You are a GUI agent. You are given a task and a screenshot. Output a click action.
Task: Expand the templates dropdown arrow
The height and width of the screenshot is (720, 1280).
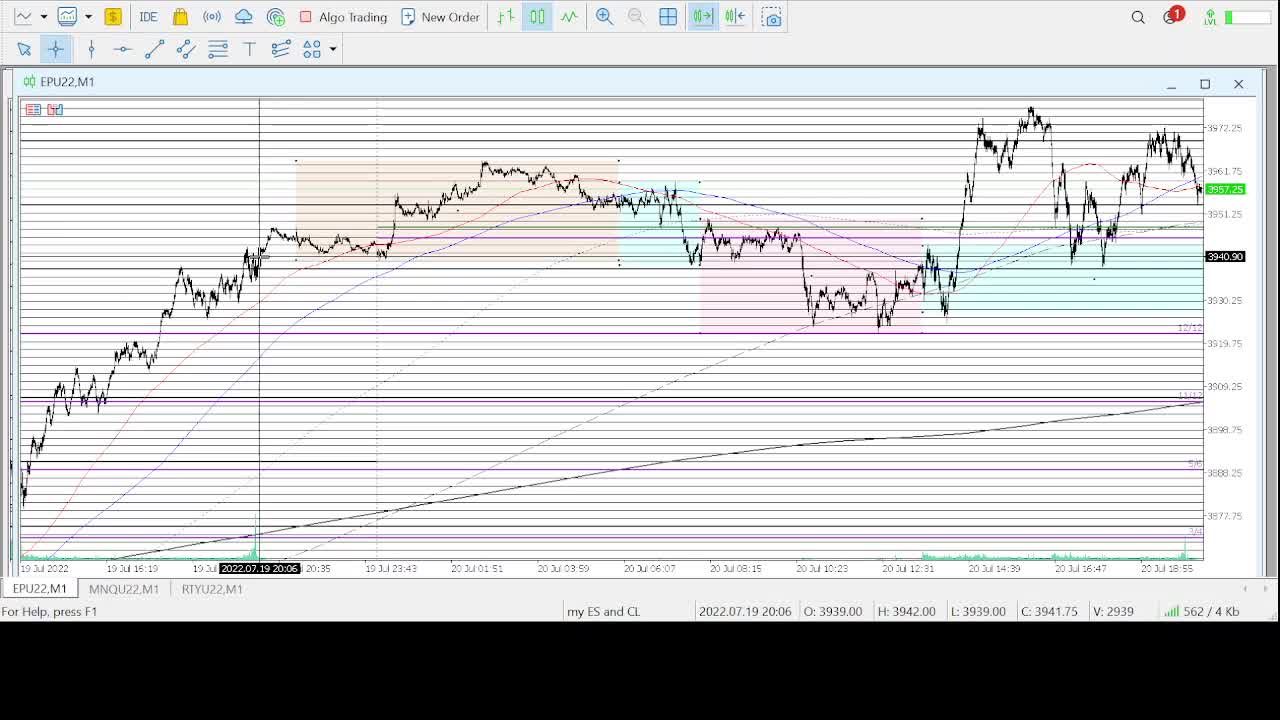88,17
